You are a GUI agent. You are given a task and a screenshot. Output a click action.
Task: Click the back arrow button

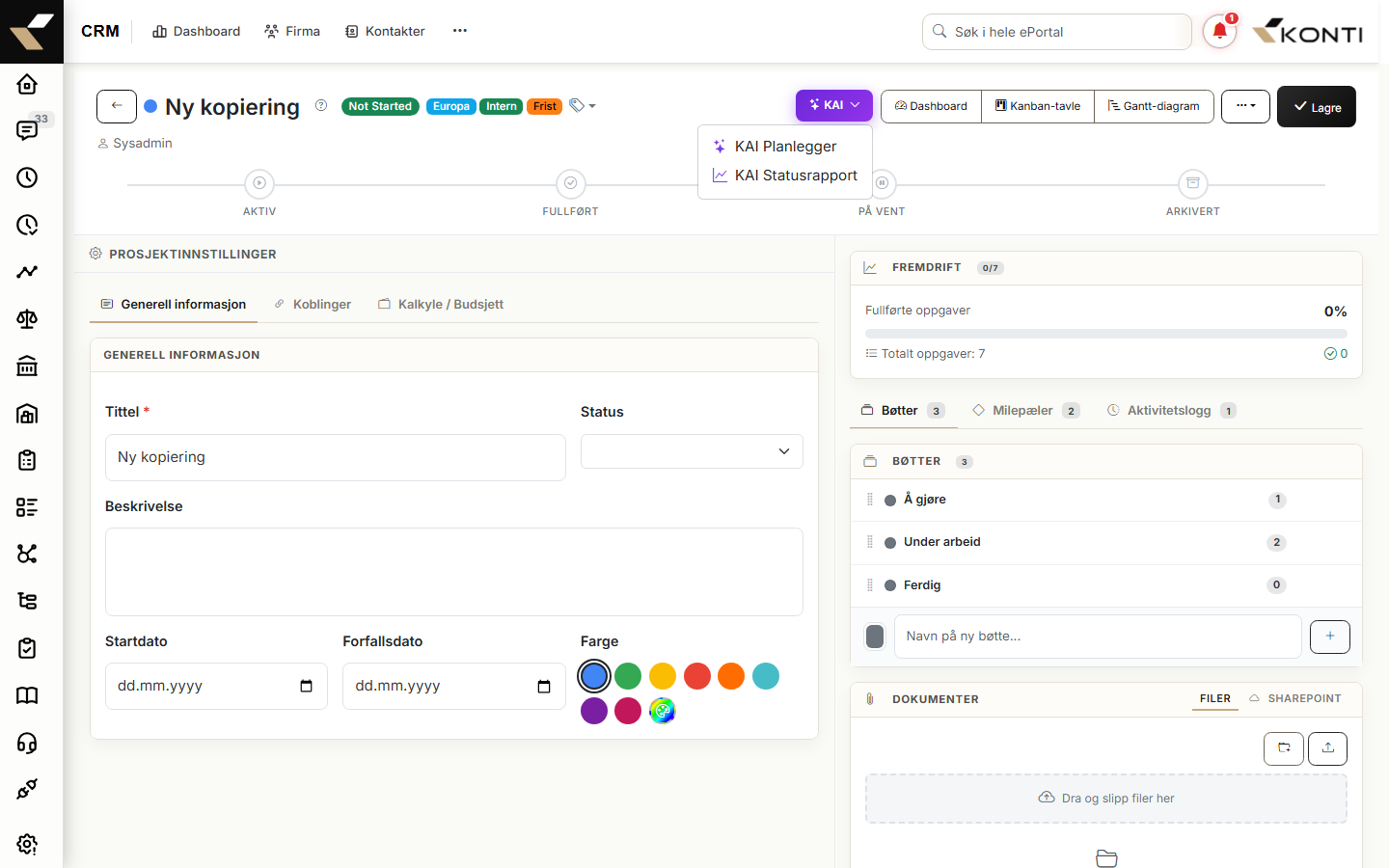tap(117, 106)
